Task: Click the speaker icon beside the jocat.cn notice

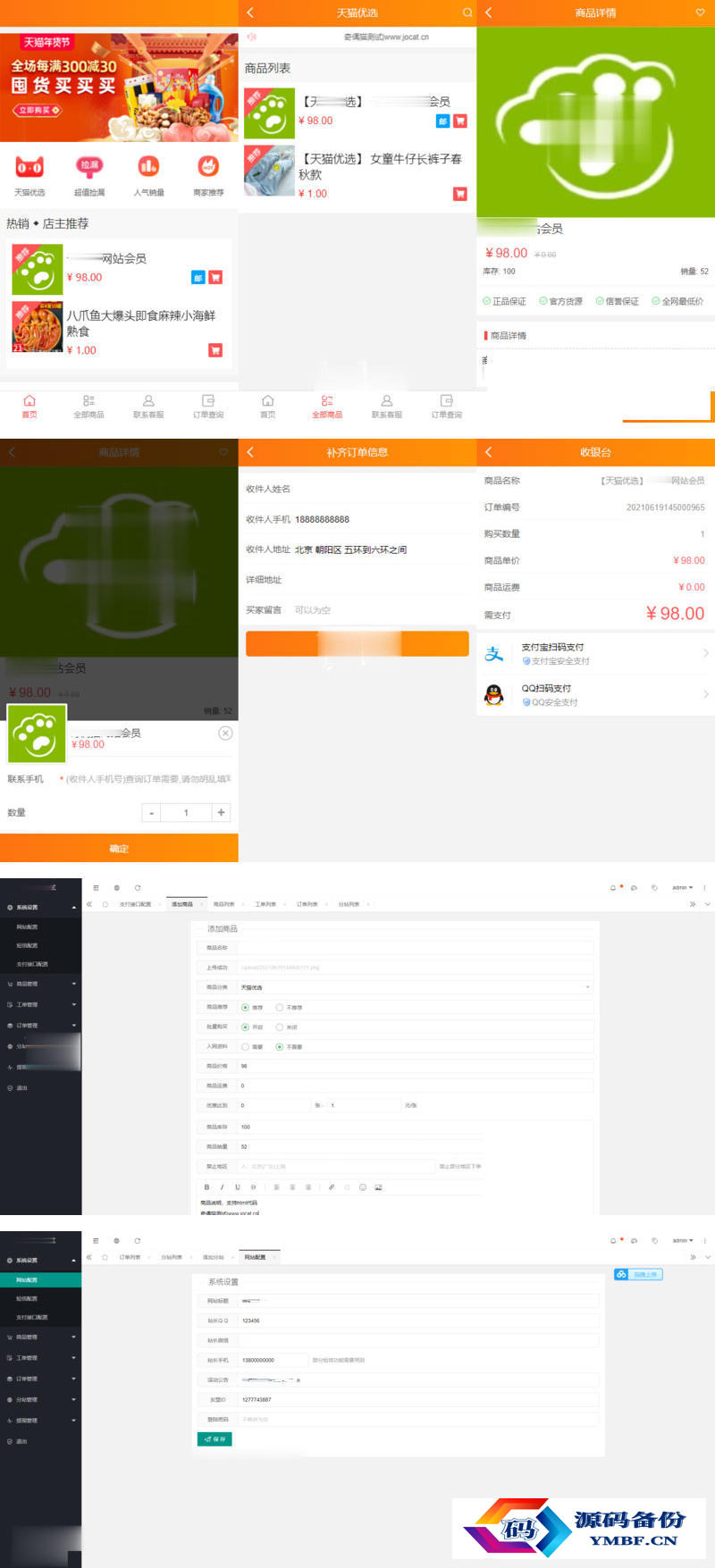Action: pyautogui.click(x=252, y=37)
